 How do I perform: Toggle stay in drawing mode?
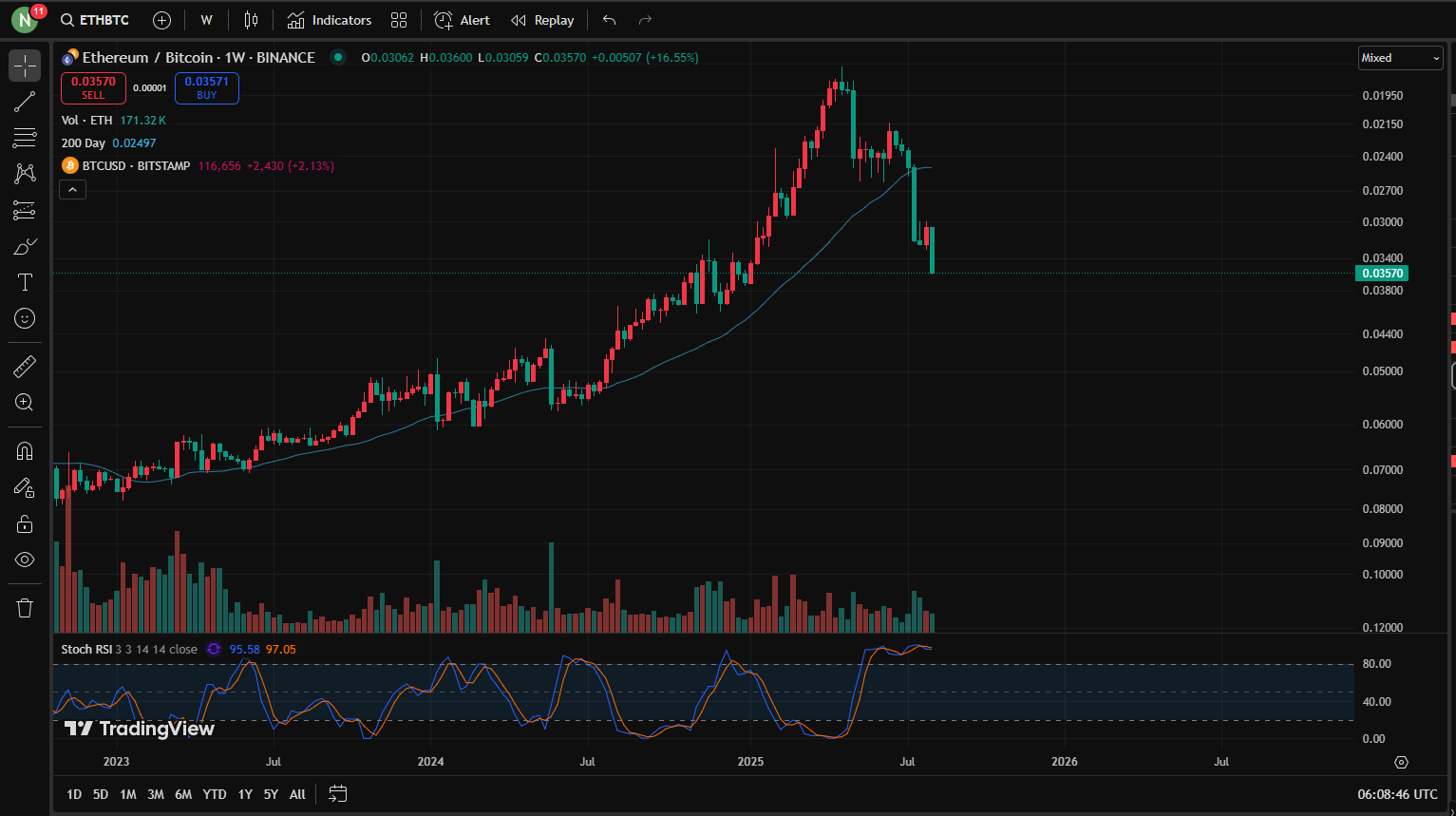25,487
